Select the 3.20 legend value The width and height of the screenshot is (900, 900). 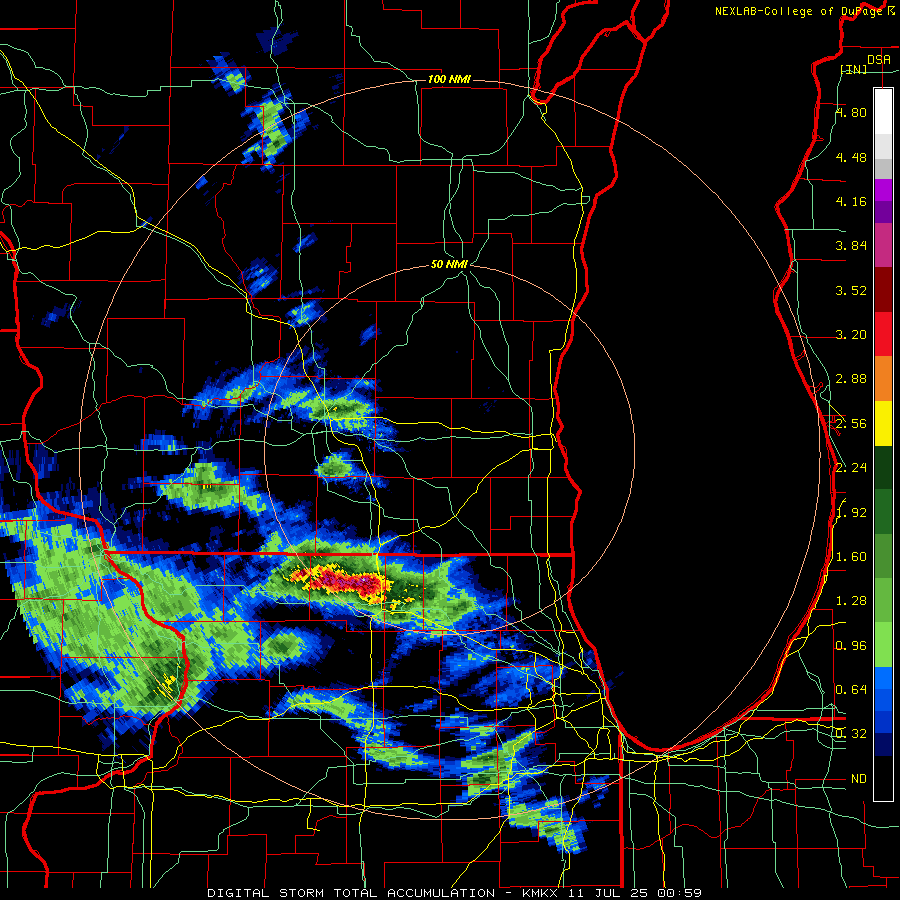pyautogui.click(x=851, y=335)
